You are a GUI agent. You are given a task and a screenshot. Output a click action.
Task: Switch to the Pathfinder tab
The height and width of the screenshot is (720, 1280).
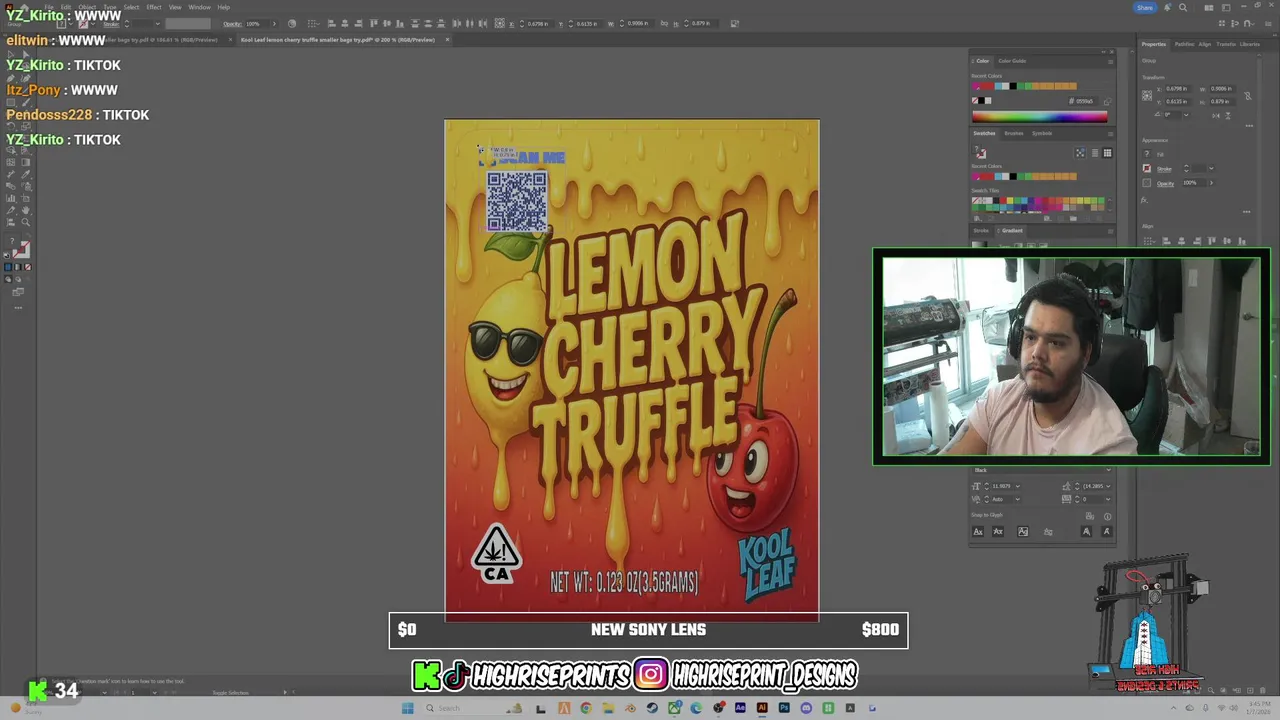coord(1184,44)
